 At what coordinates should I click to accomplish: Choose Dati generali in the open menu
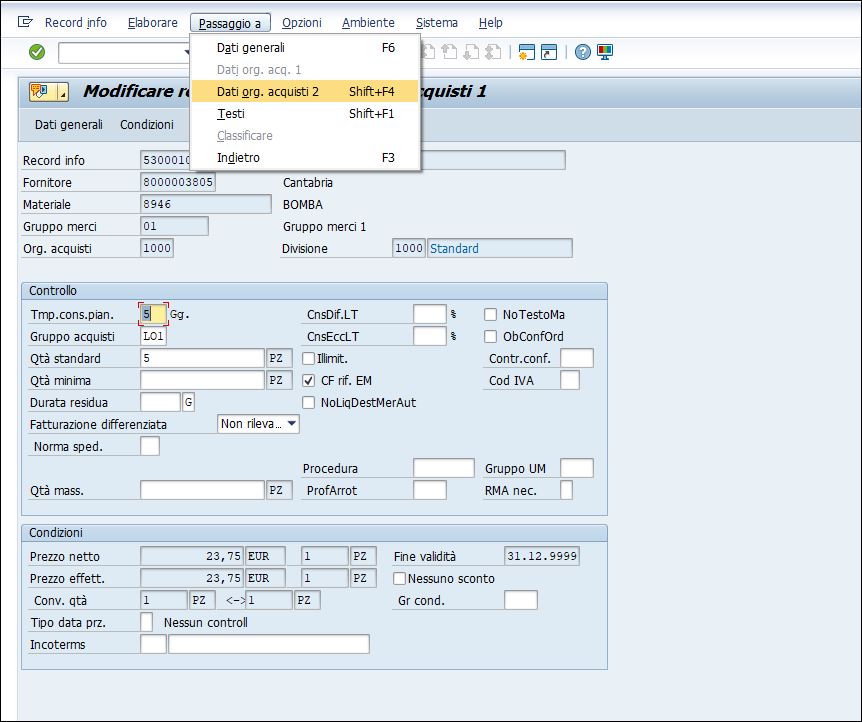click(x=305, y=48)
